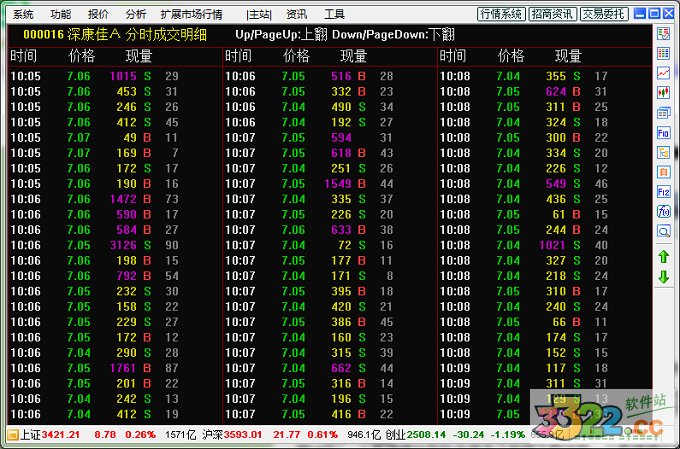Select the trade row with volume 1472
This screenshot has height=449, width=680.
(115, 199)
